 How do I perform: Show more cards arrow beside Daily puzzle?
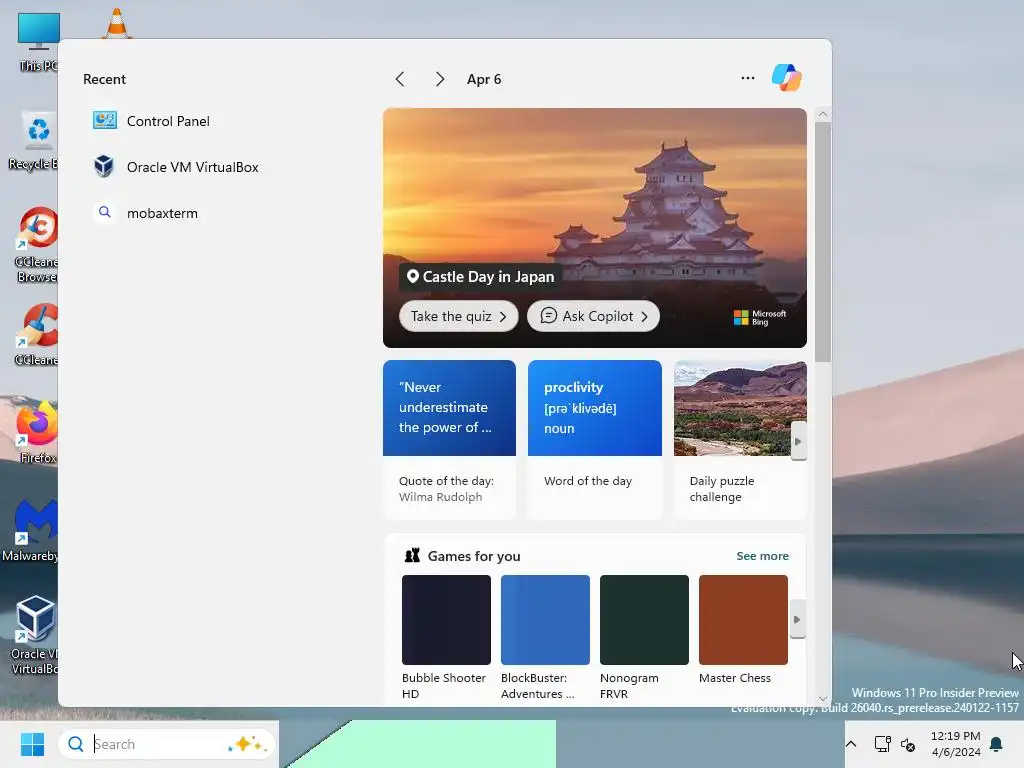[798, 441]
